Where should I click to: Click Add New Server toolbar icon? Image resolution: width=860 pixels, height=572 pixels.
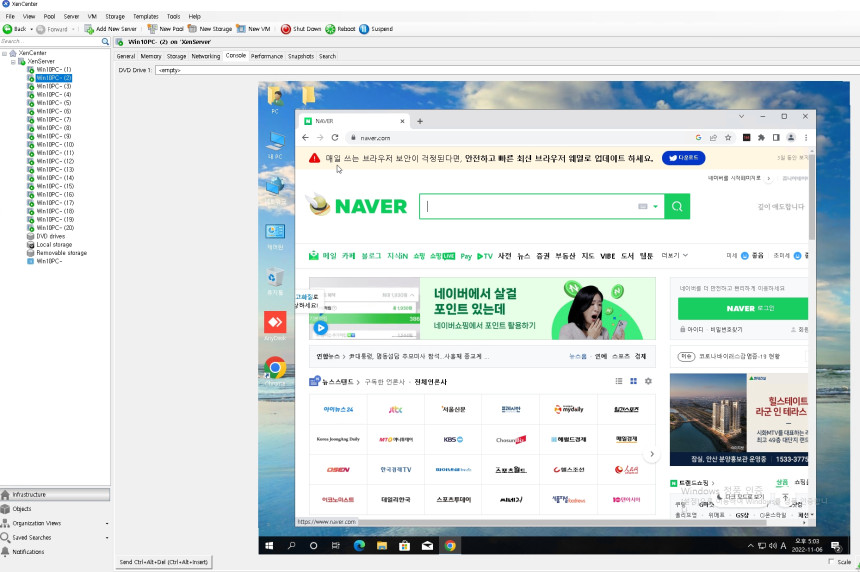(89, 29)
